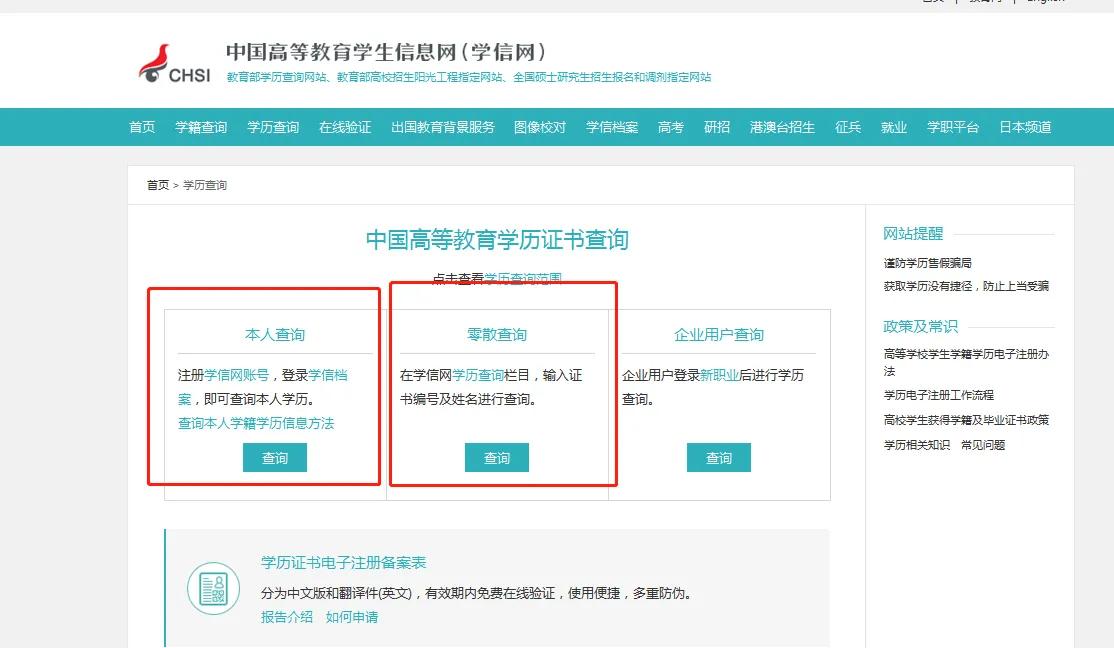The height and width of the screenshot is (648, 1114).
Task: Open 高等学校学生学籍学历电子注册办法 link
Action: pyautogui.click(x=966, y=362)
